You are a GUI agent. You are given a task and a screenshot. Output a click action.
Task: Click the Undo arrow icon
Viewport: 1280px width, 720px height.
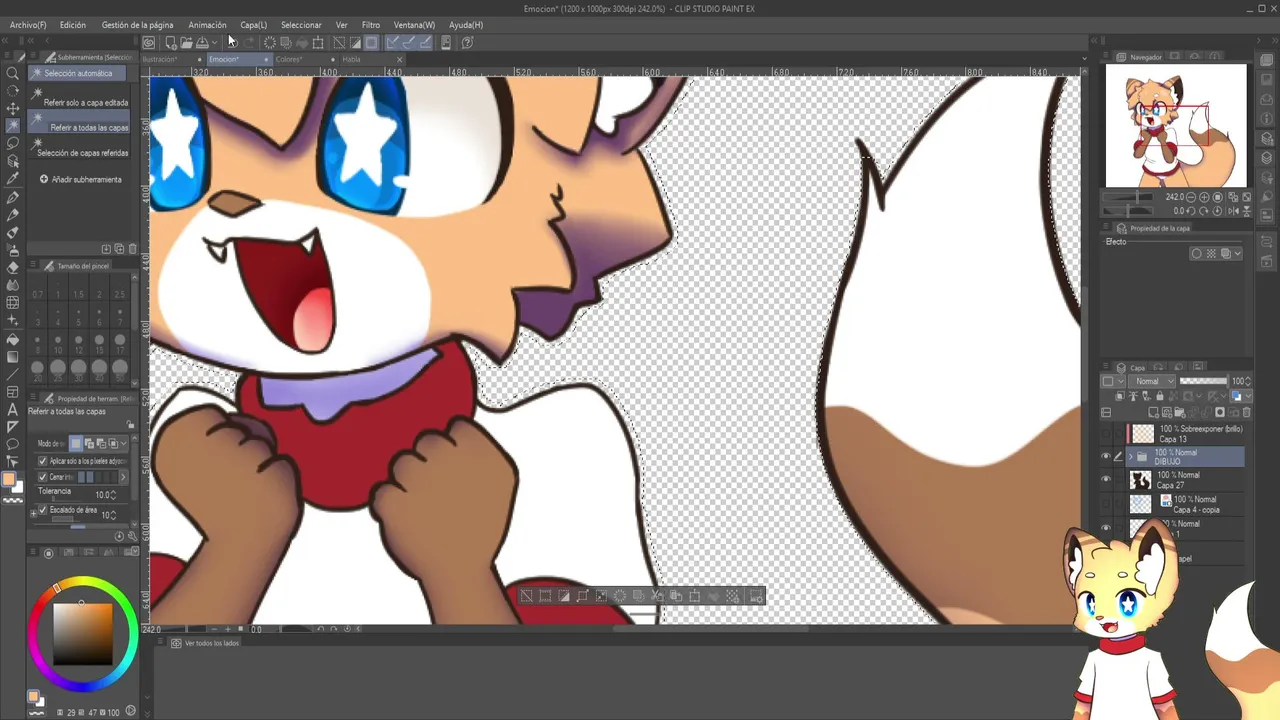pos(233,42)
